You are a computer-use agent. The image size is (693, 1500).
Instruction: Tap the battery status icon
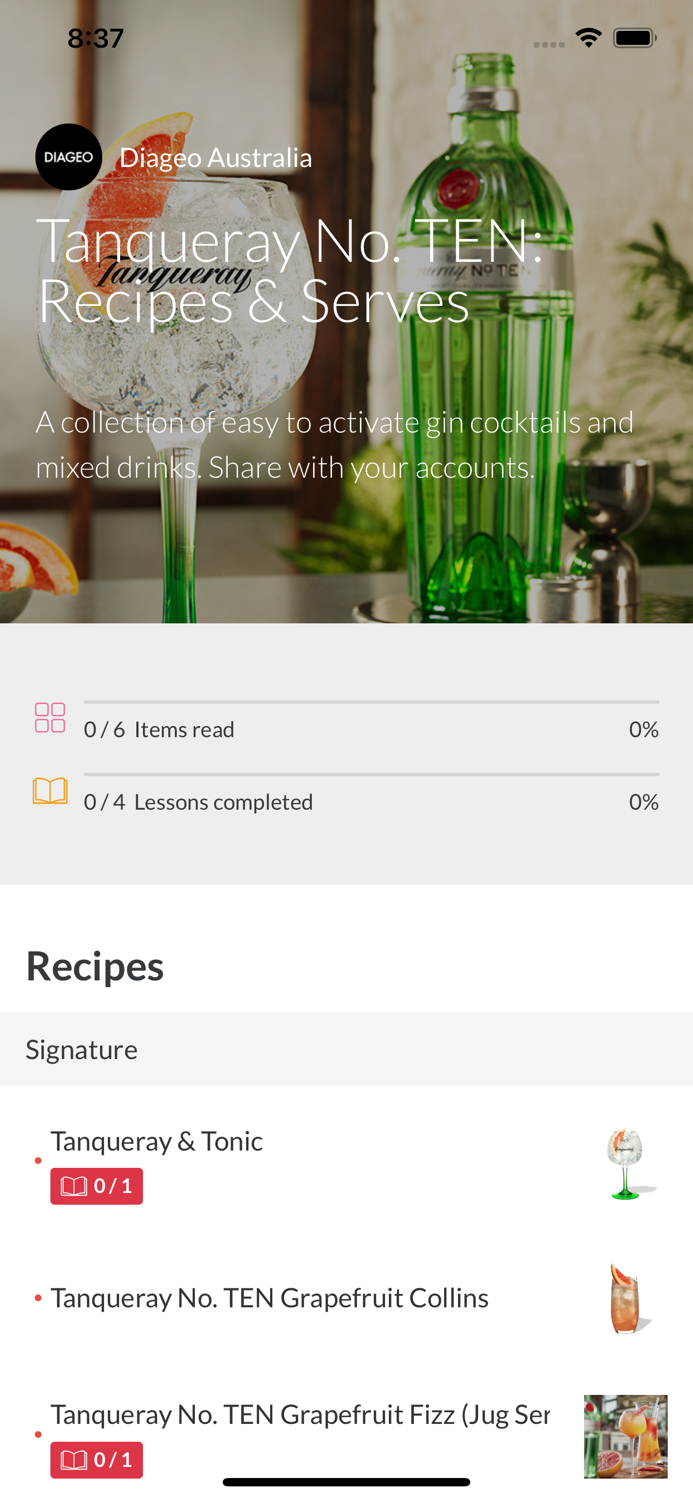click(x=634, y=38)
